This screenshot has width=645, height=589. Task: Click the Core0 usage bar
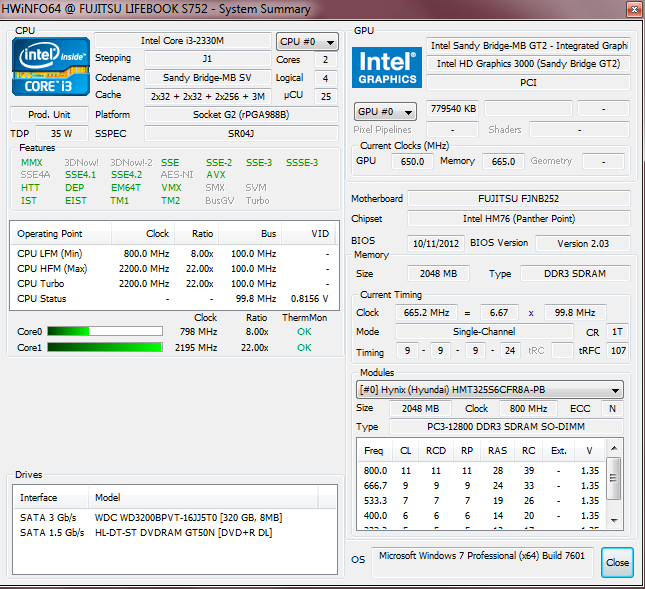coord(105,332)
